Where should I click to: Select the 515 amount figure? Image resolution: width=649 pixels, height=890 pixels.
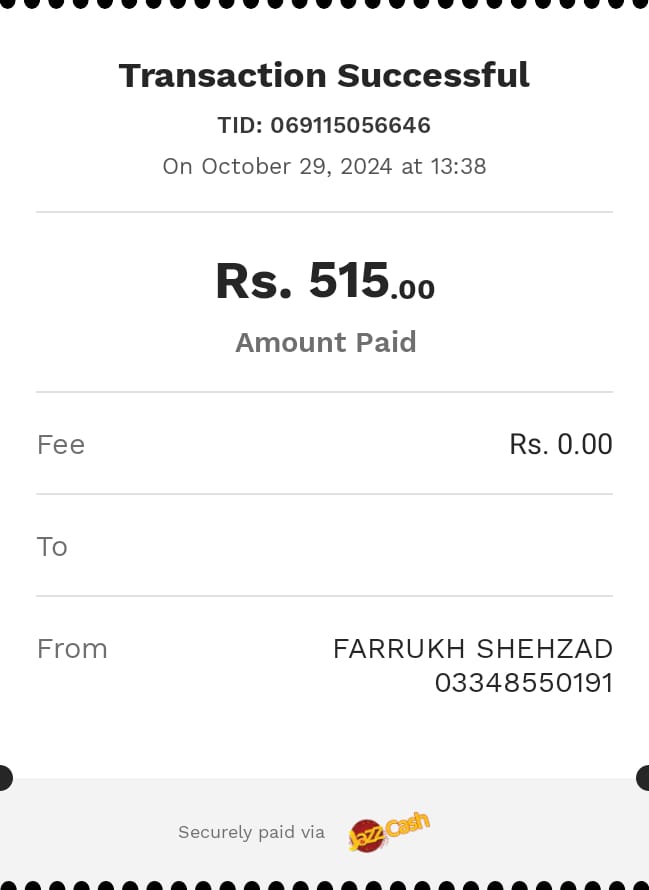coord(348,280)
